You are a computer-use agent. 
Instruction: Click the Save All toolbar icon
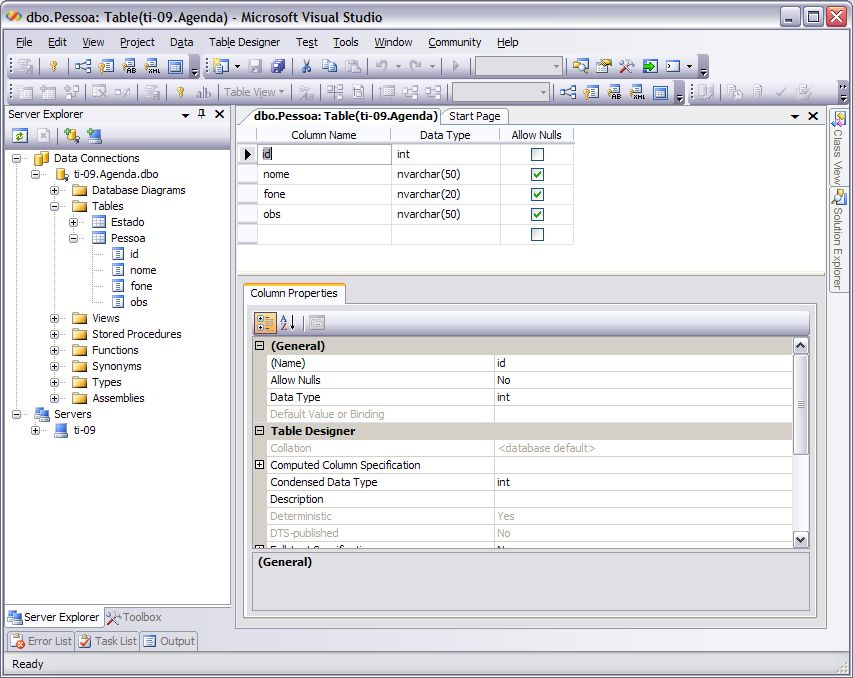point(277,66)
